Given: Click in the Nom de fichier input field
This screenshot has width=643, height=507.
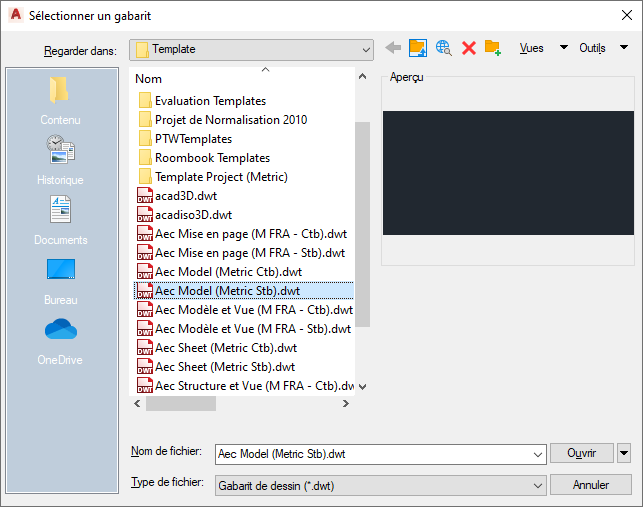Looking at the screenshot, I should pos(372,454).
